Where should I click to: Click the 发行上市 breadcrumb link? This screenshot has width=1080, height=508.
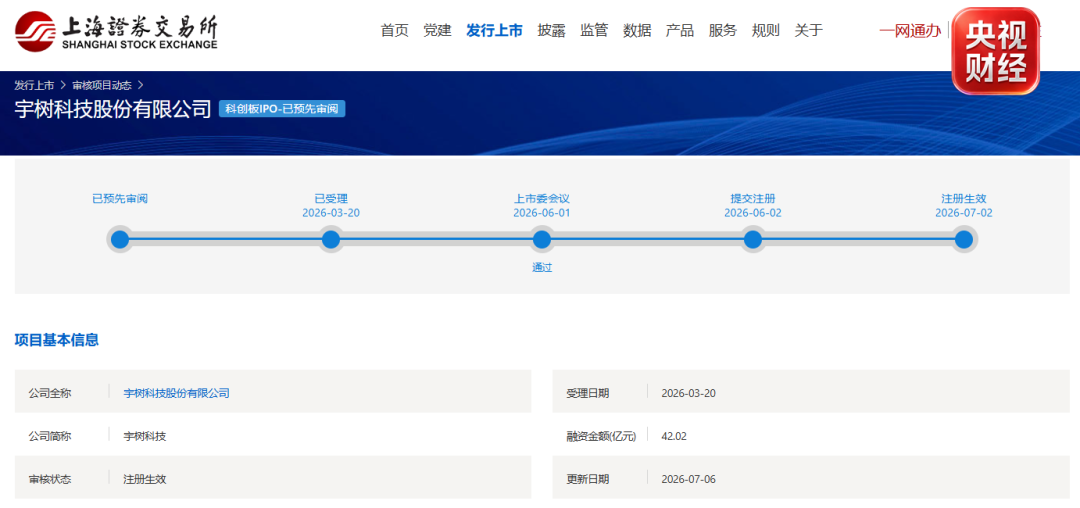(x=34, y=85)
